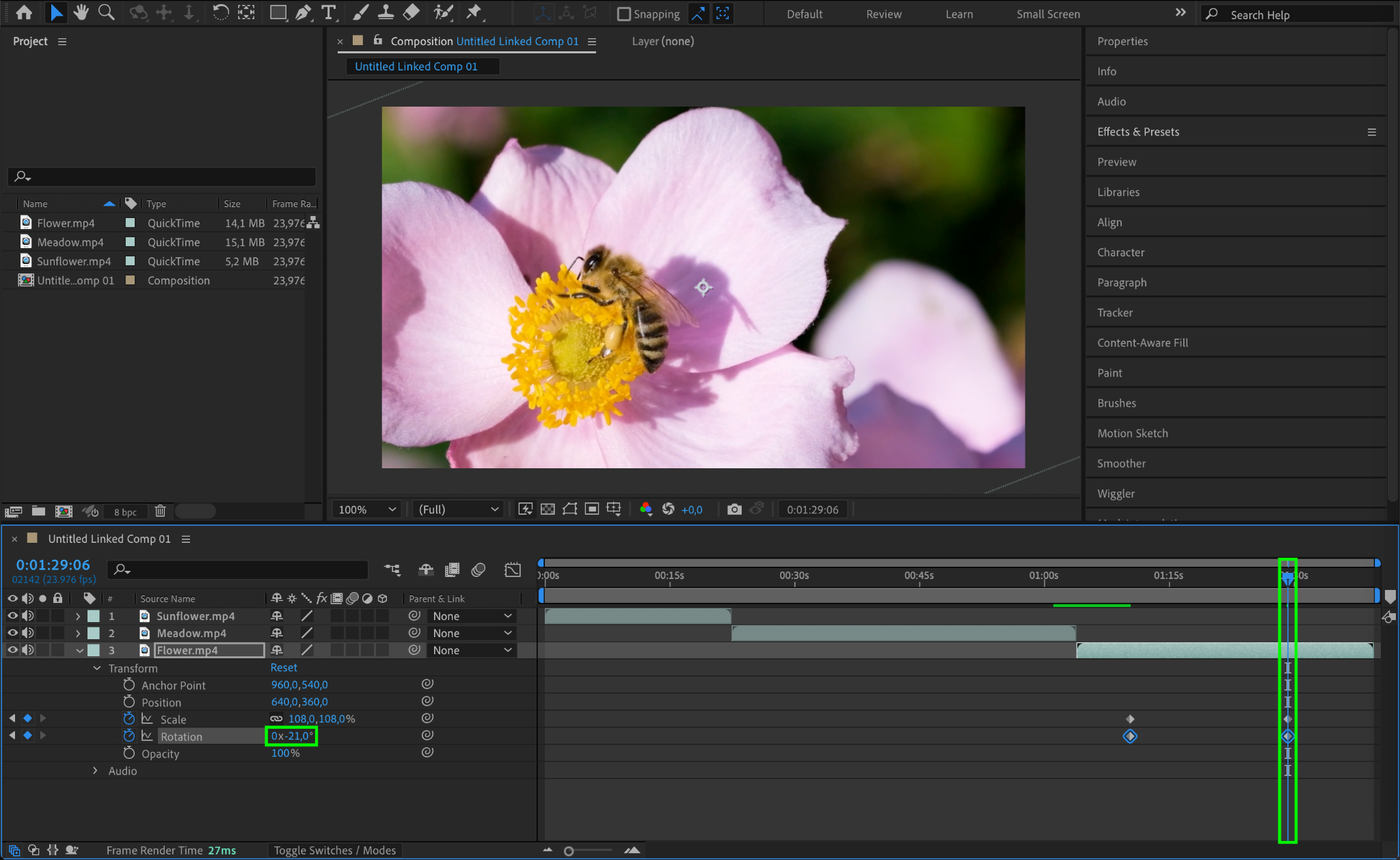Hide the Sunflower.mp4 layer video

pyautogui.click(x=12, y=616)
